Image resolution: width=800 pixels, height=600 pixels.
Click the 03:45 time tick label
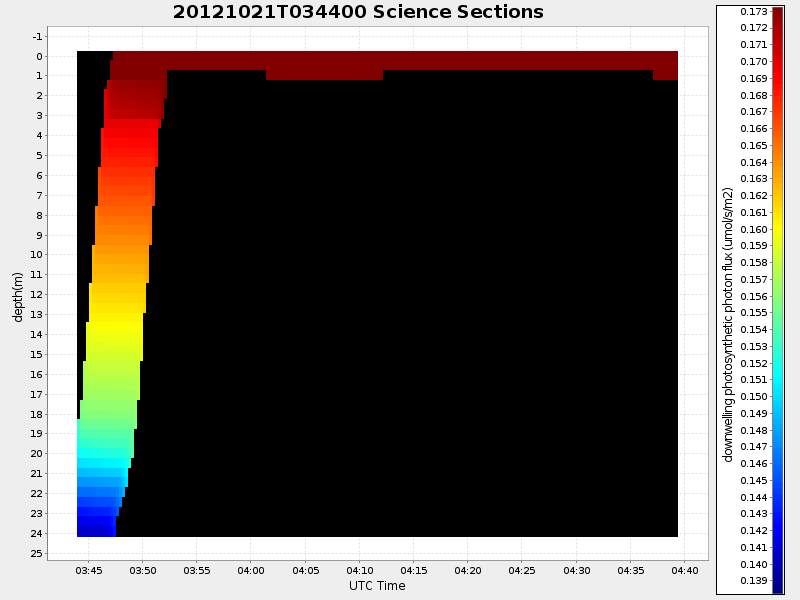[x=89, y=569]
